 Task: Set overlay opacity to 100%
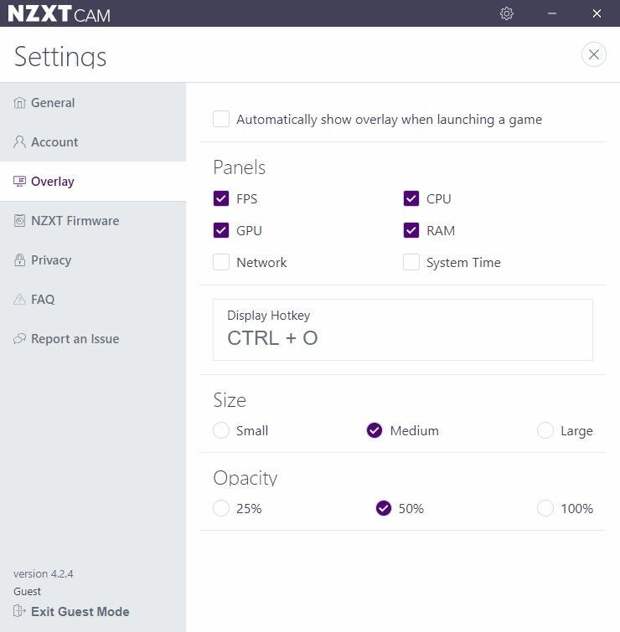(545, 508)
